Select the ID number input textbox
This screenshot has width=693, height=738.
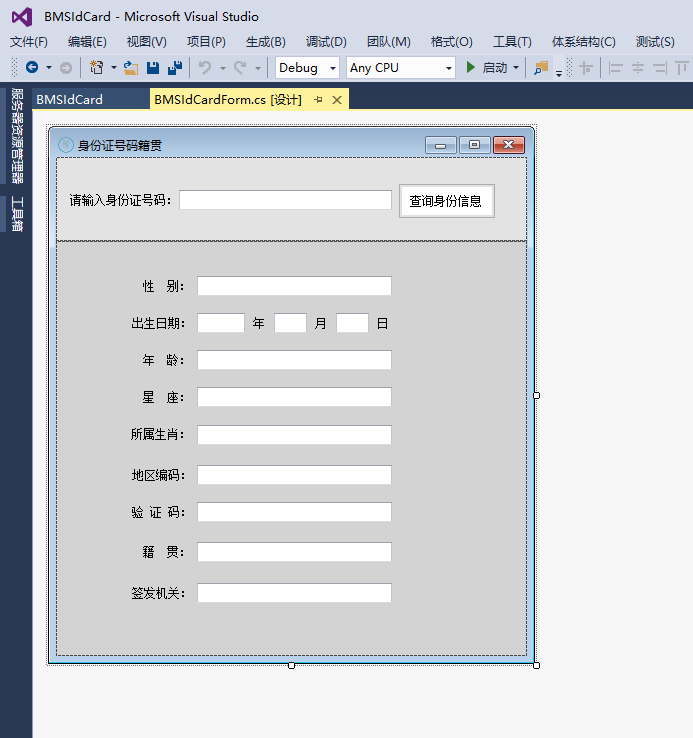285,200
